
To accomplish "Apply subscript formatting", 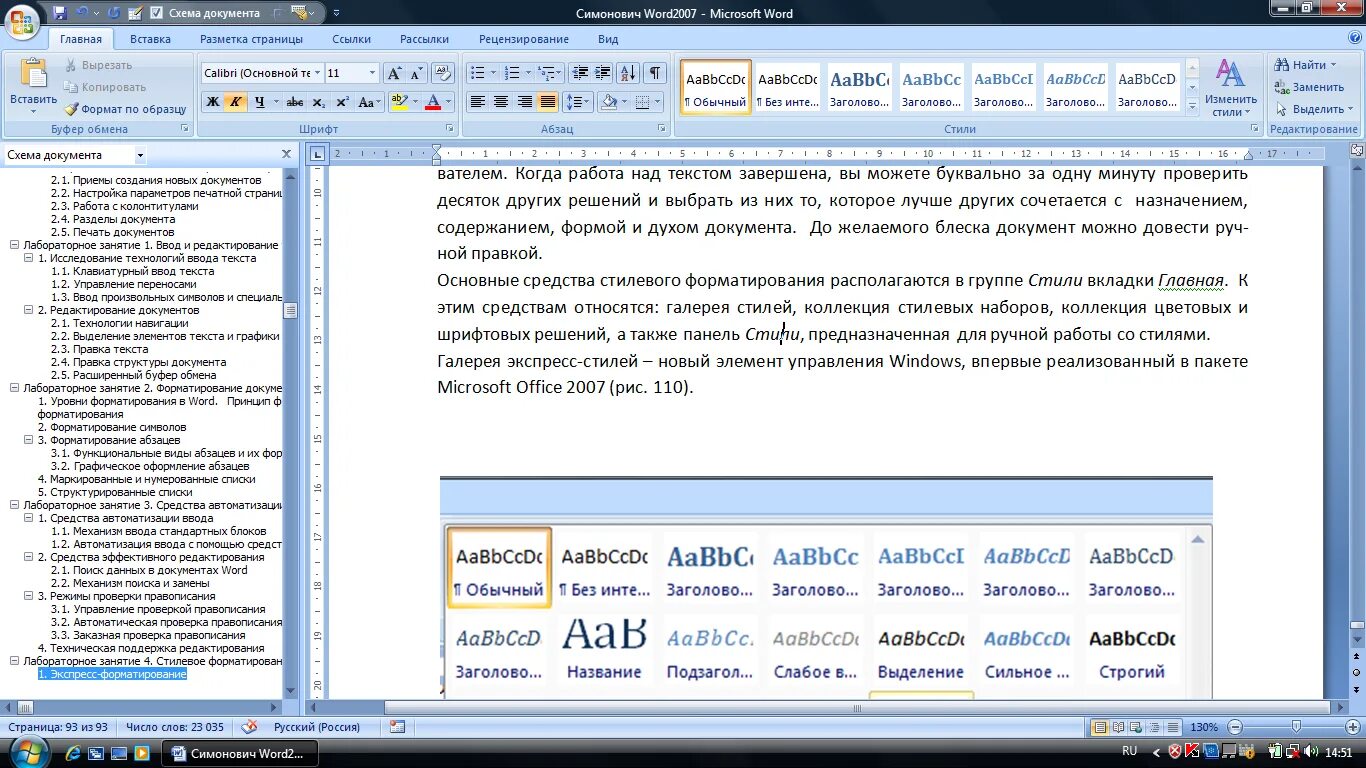I will [x=318, y=102].
